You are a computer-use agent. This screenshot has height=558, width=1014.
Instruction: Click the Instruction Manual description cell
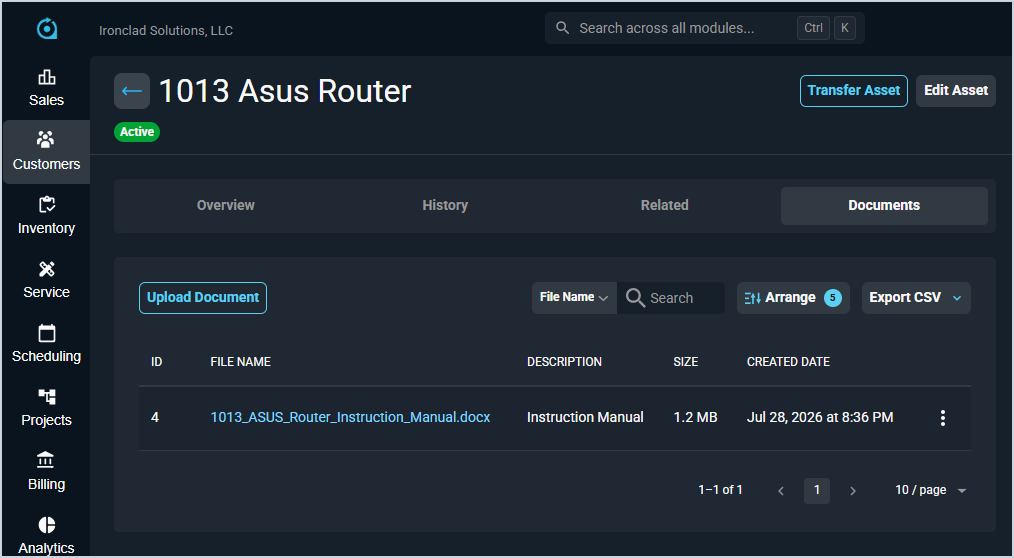click(x=585, y=418)
